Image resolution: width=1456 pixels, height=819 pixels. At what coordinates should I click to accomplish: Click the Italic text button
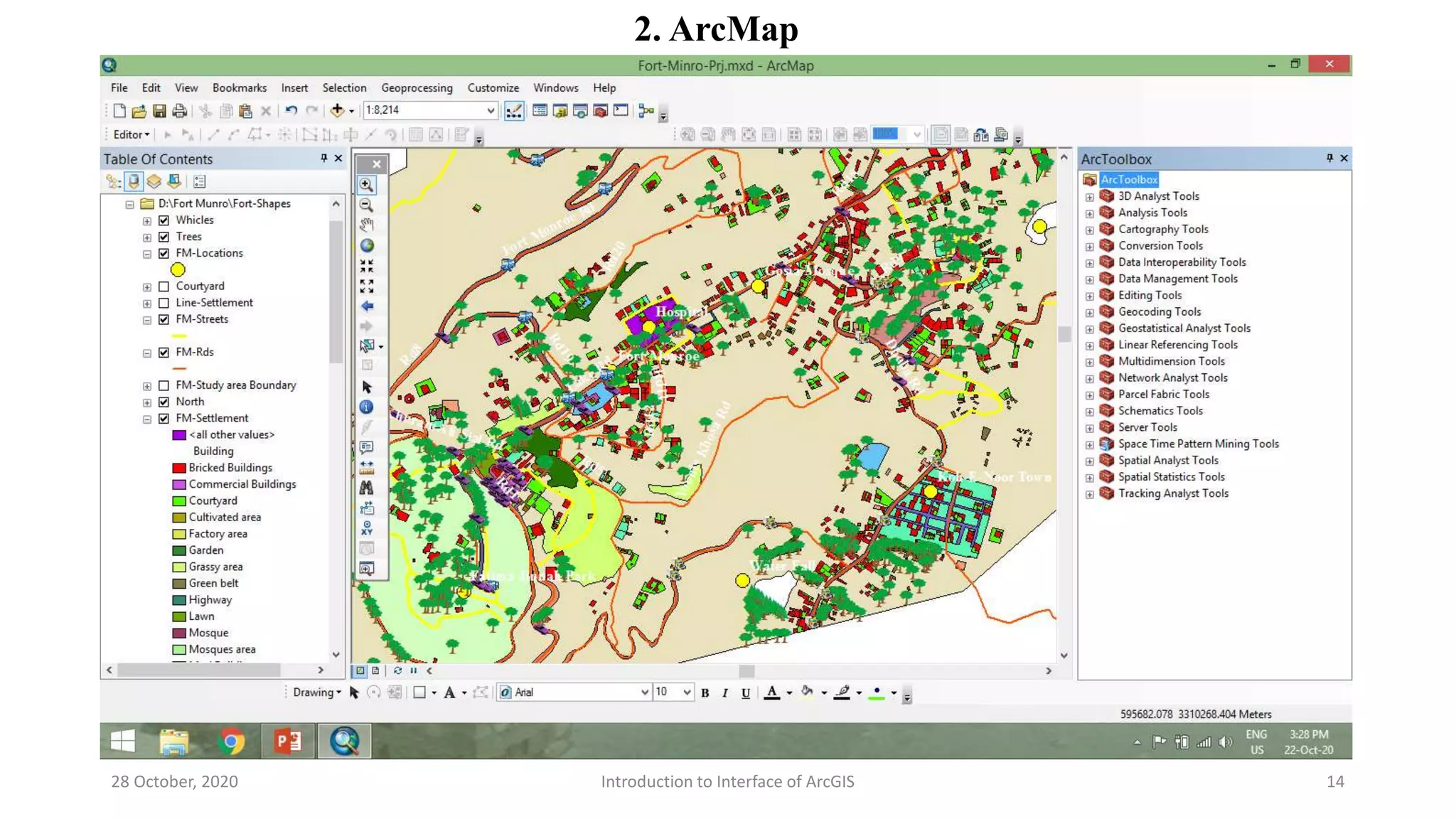725,693
